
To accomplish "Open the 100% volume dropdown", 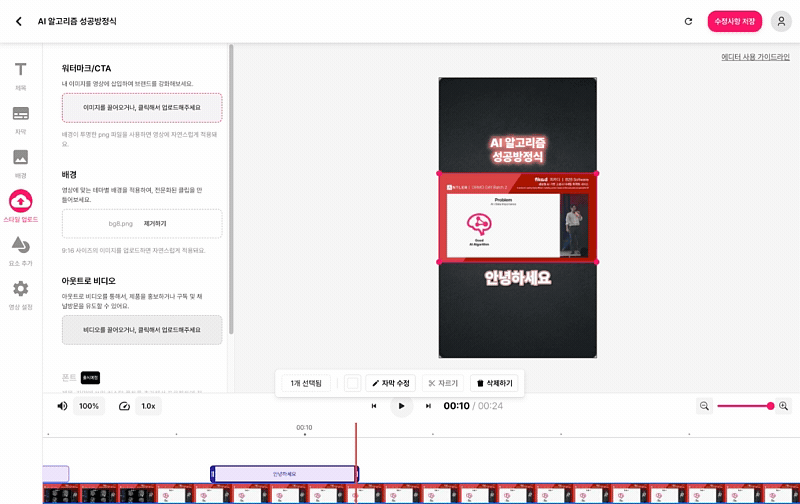I will [x=89, y=406].
